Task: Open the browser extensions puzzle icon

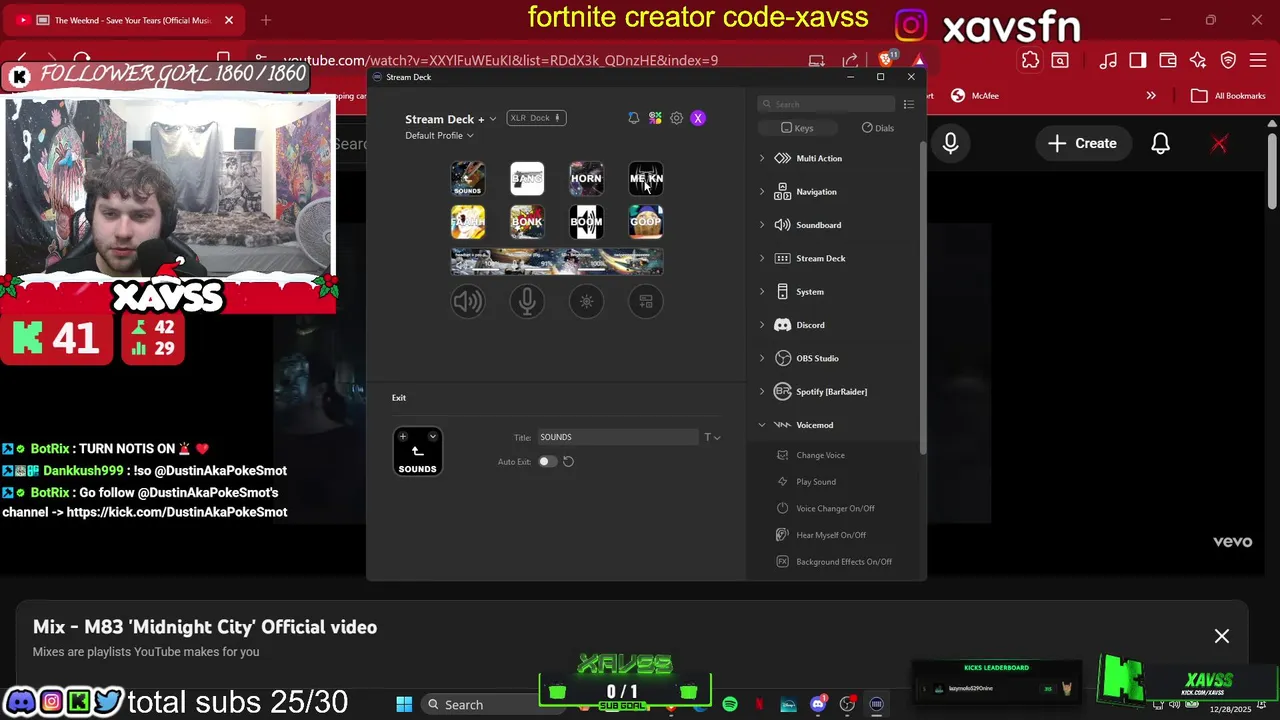Action: click(1030, 60)
